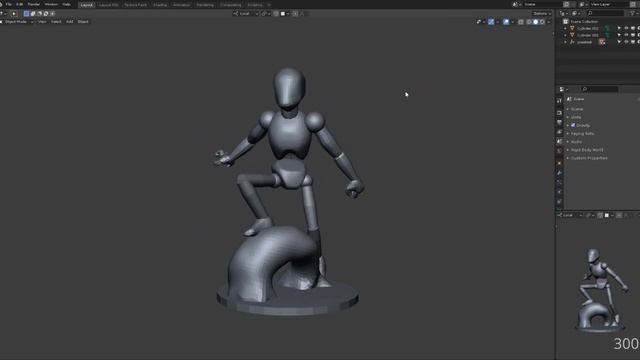
Task: Toggle viewport gizmos display
Action: (491, 22)
